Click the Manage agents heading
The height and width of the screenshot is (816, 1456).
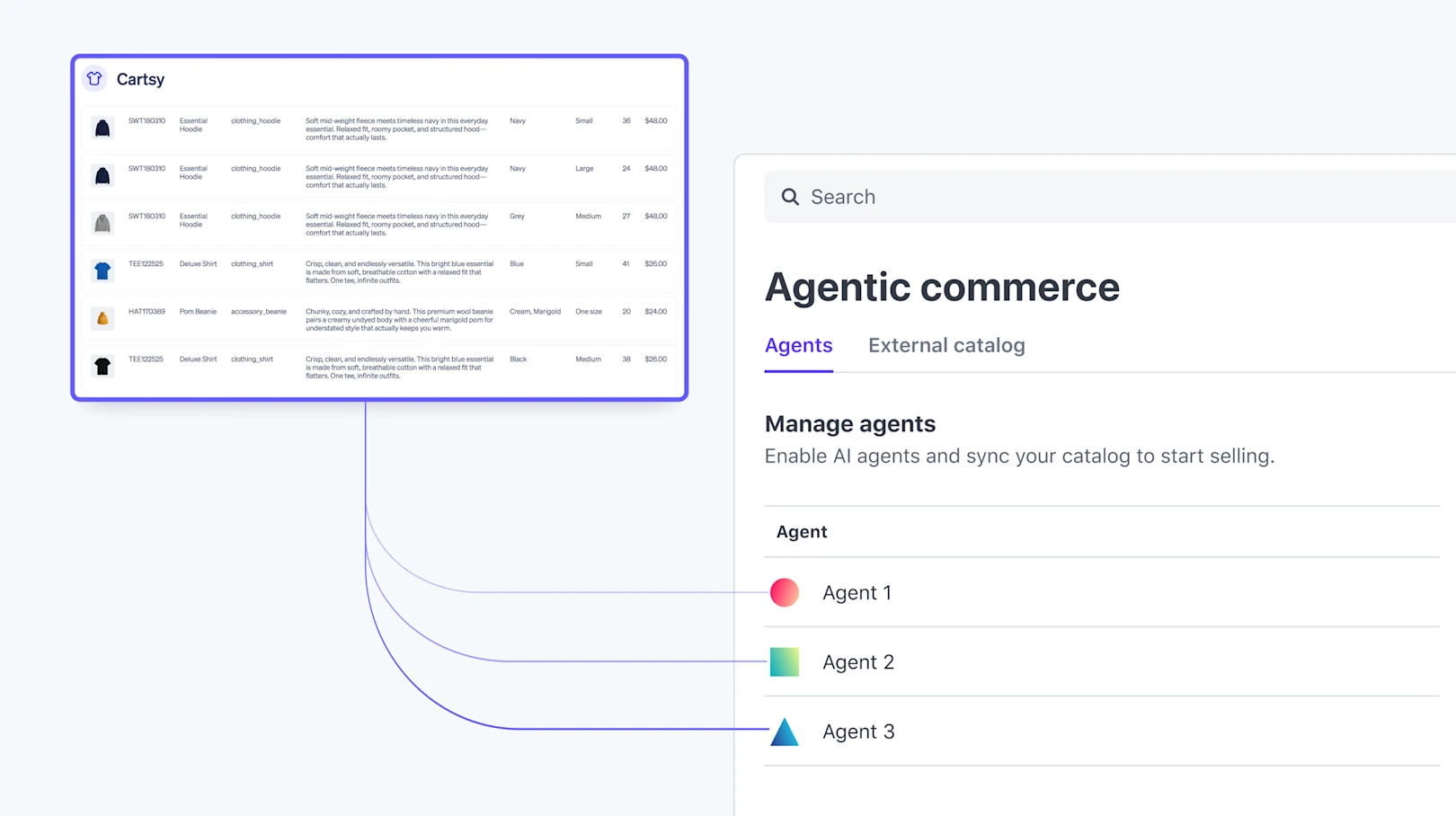tap(850, 423)
